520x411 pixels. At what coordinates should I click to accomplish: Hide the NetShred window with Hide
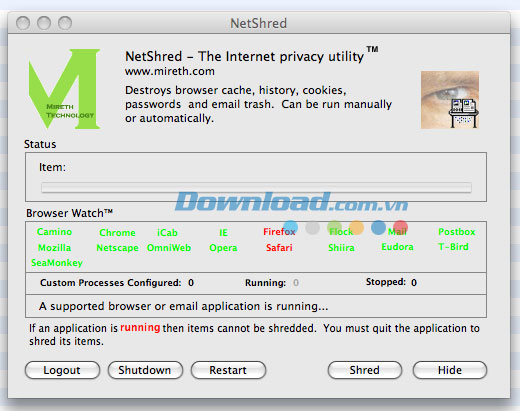click(450, 370)
